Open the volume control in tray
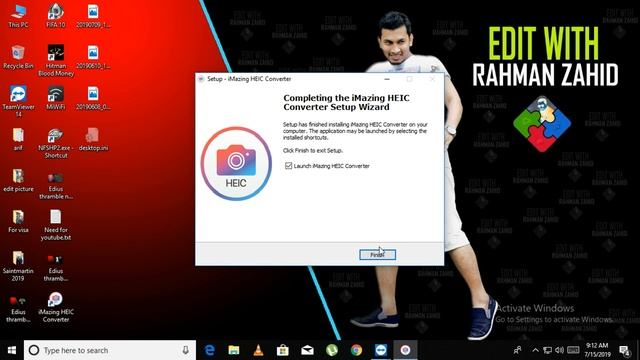The width and height of the screenshot is (640, 360). (x=560, y=350)
